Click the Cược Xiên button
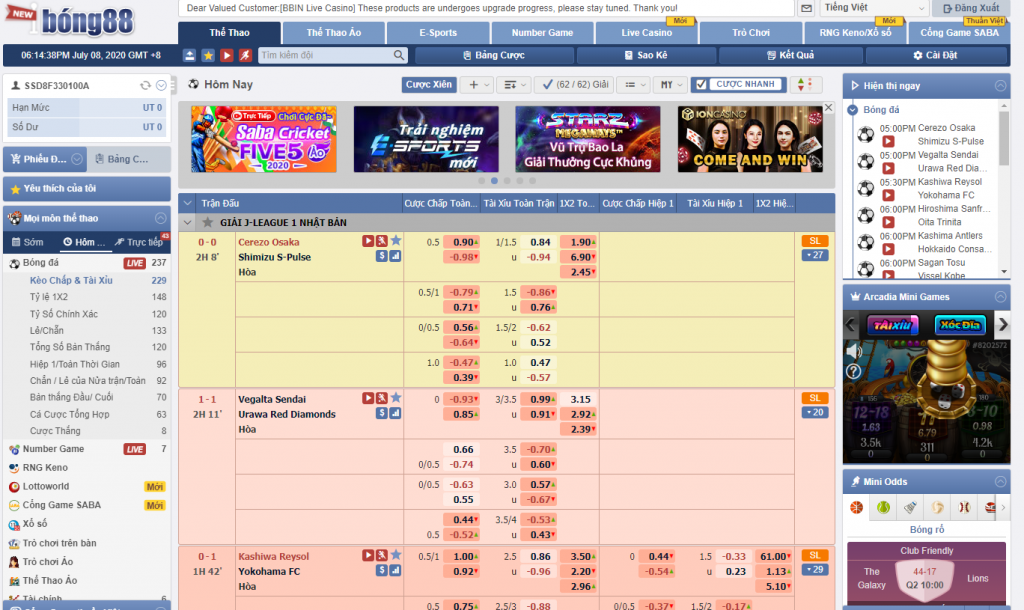Viewport: 1024px width, 610px height. 429,85
